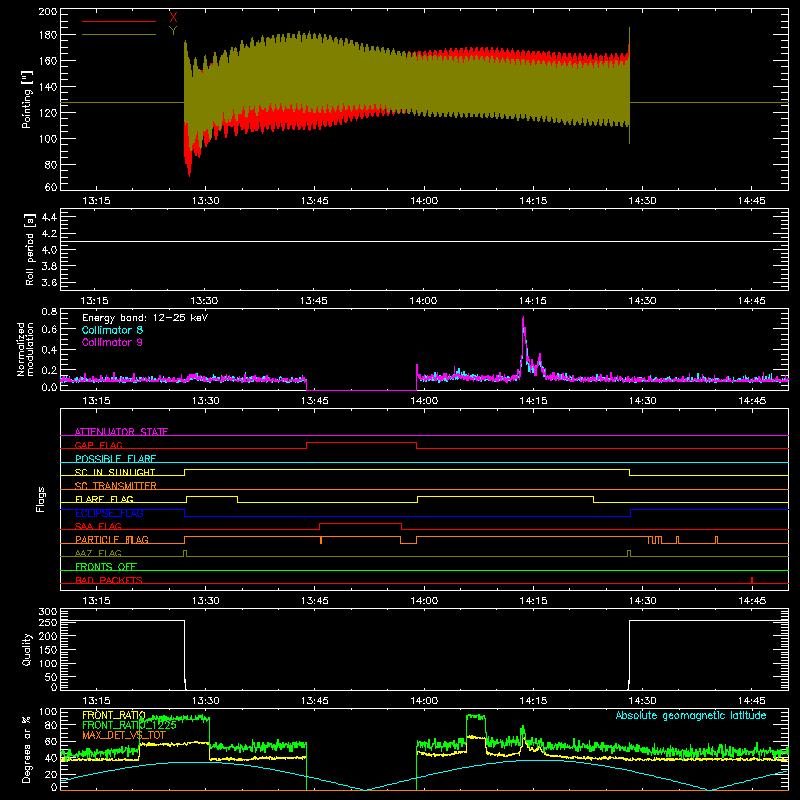800x800 pixels.
Task: Click the ATTENUATOR_STATE flag label
Action: pyautogui.click(x=121, y=432)
